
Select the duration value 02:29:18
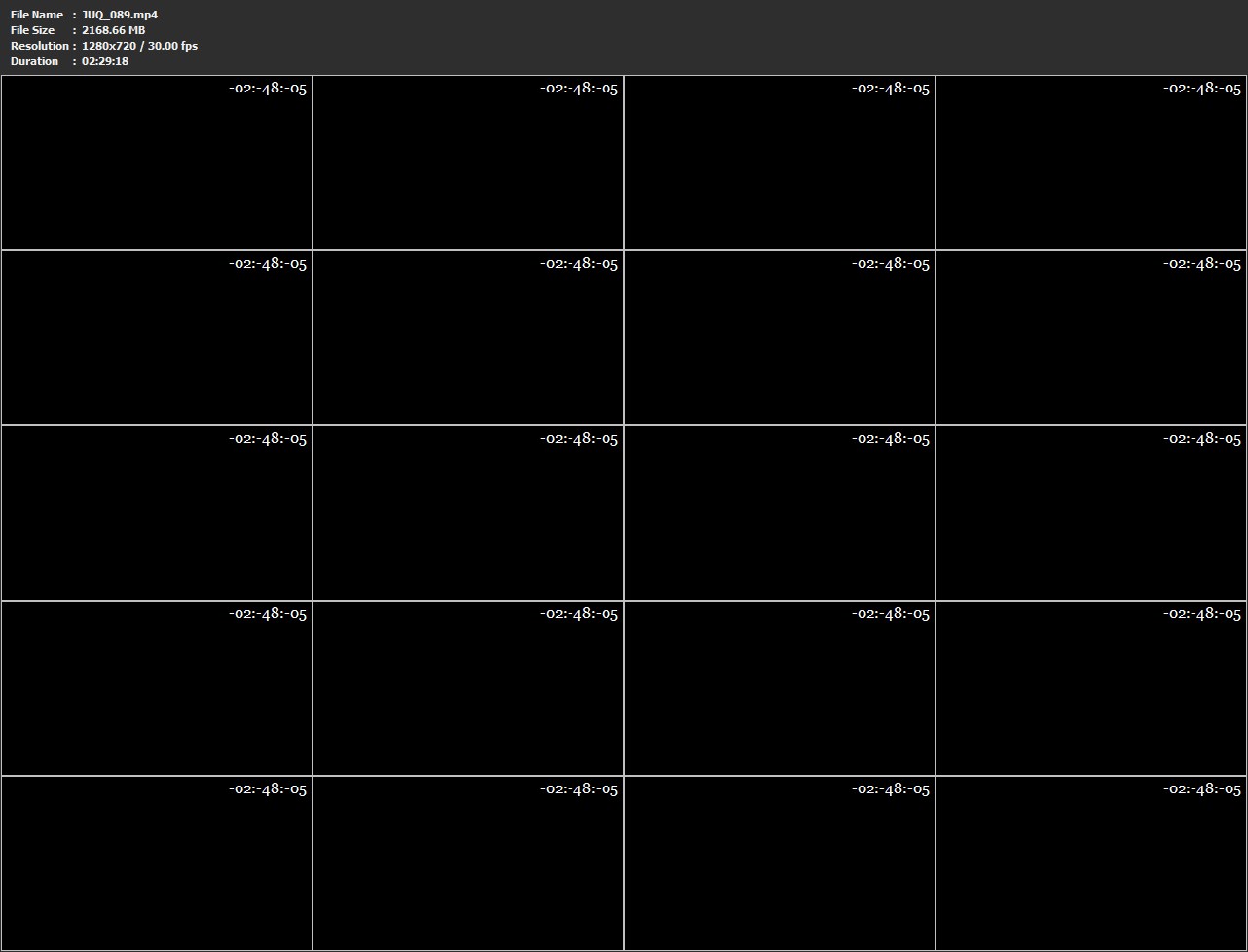[105, 61]
